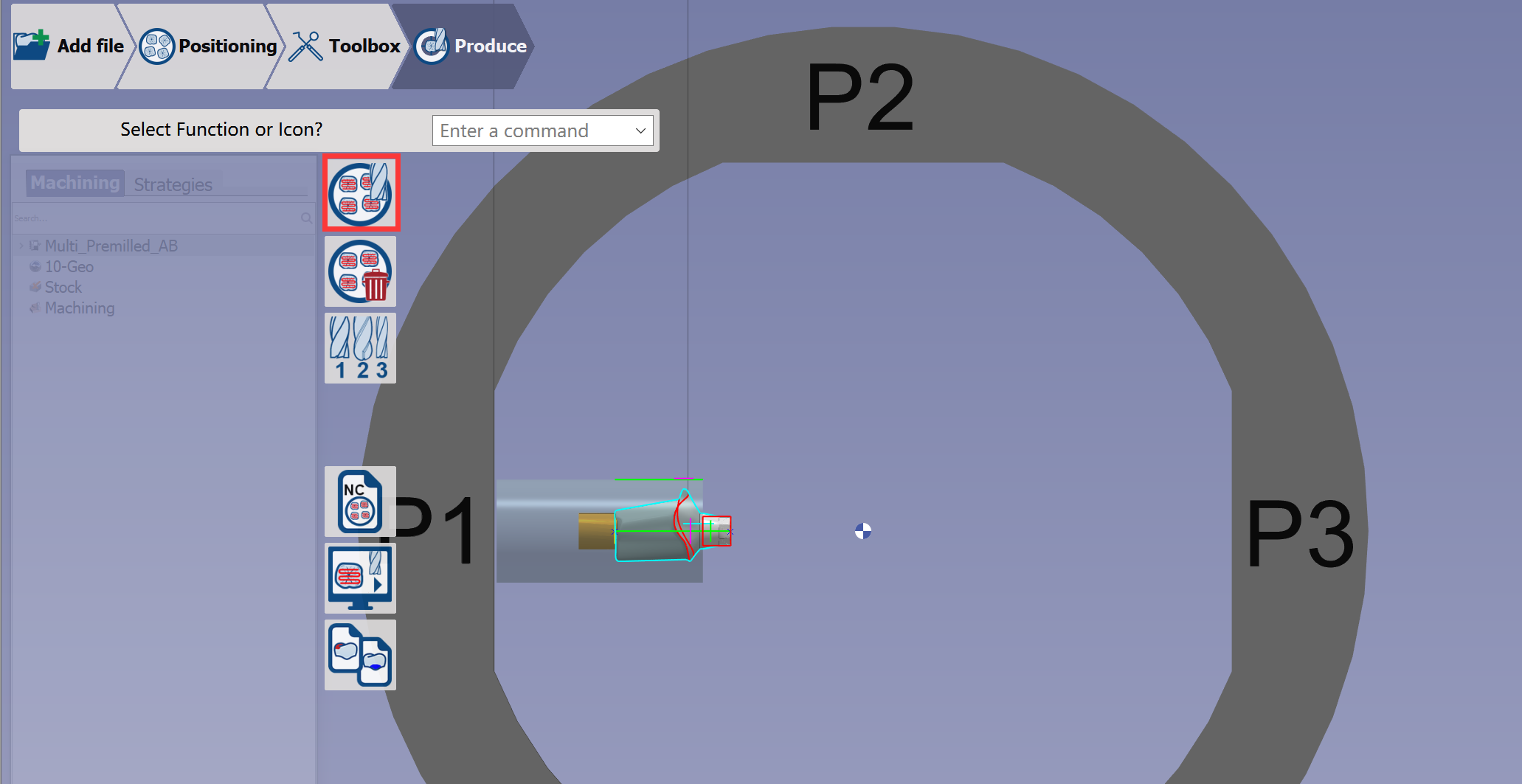Click the NC file output icon

pyautogui.click(x=360, y=502)
